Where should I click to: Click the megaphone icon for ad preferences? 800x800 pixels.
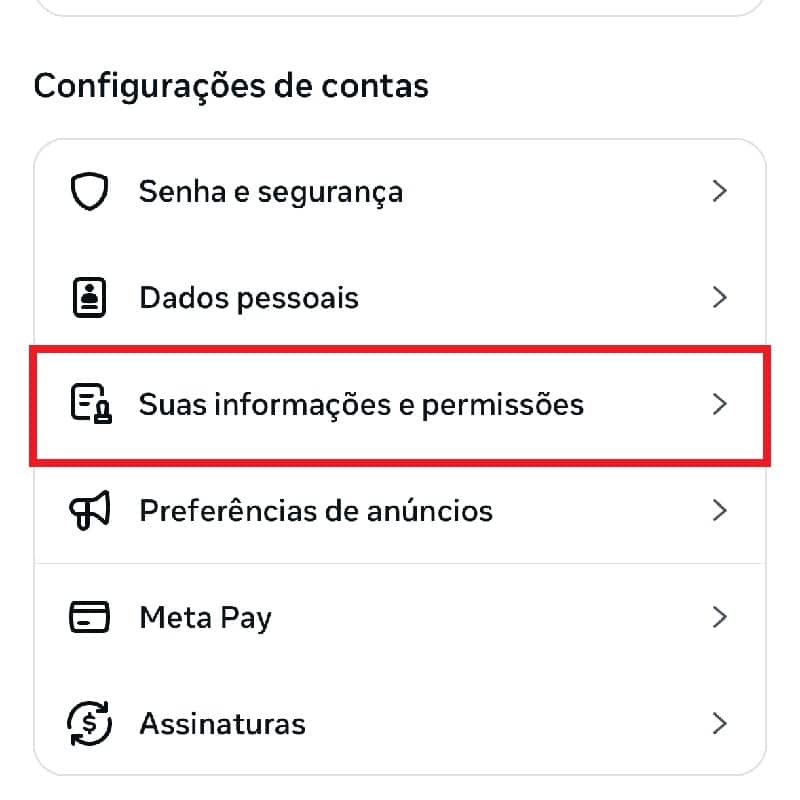[x=89, y=511]
